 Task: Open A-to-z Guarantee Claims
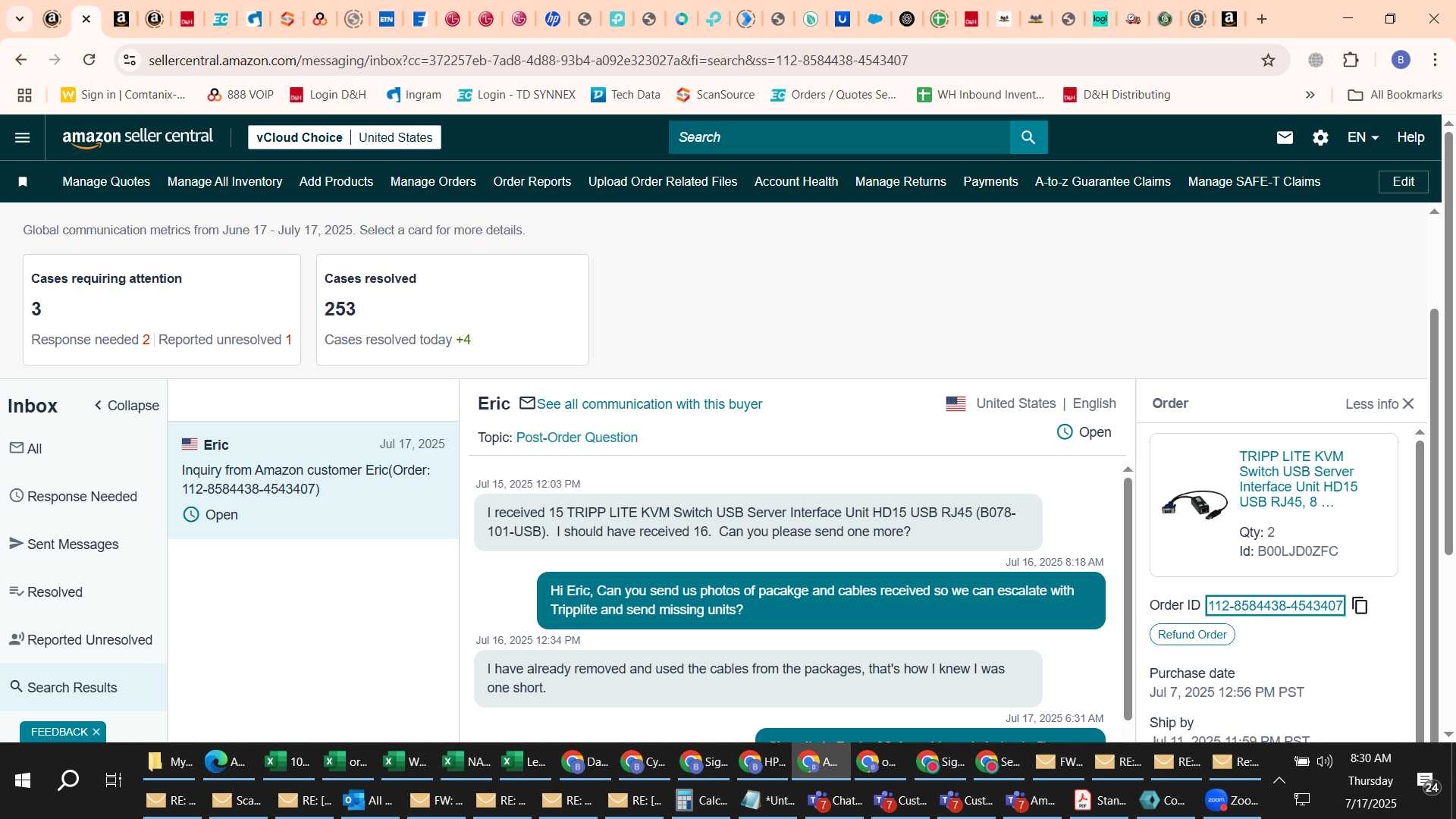[x=1103, y=181]
